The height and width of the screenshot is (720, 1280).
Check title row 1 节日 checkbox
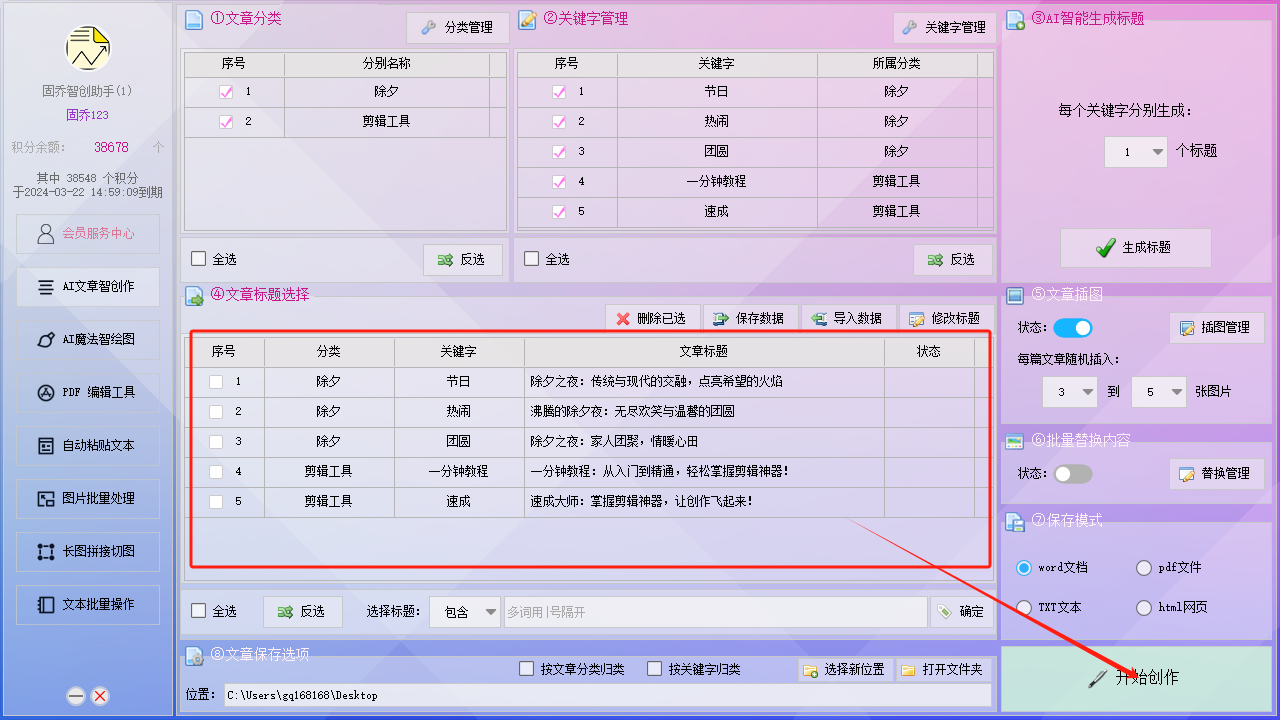click(x=216, y=381)
